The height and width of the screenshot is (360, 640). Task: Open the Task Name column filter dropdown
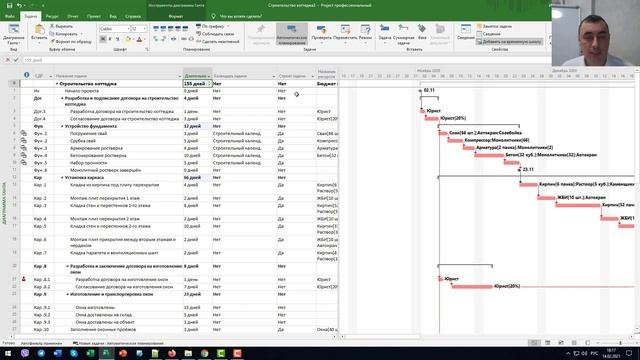(x=180, y=76)
